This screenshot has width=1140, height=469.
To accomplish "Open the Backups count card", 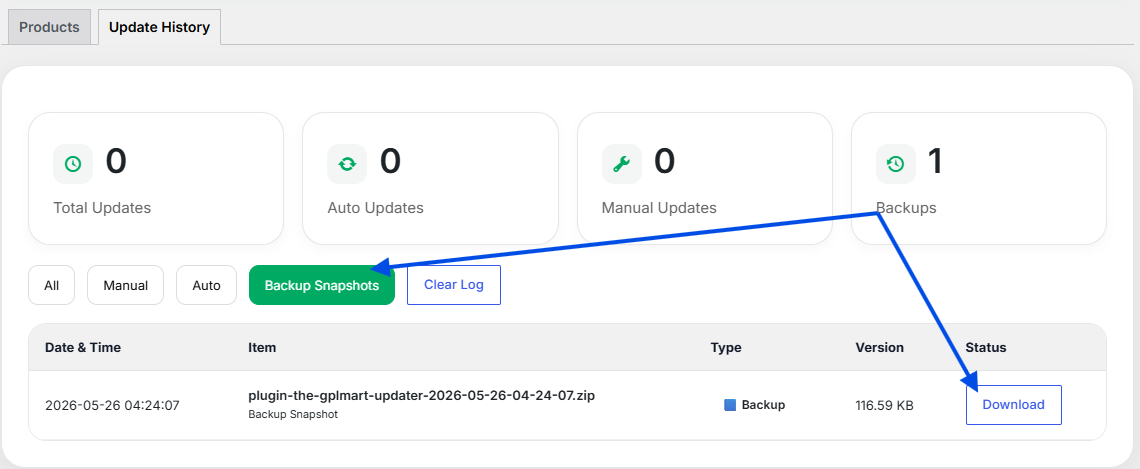I will (x=979, y=178).
